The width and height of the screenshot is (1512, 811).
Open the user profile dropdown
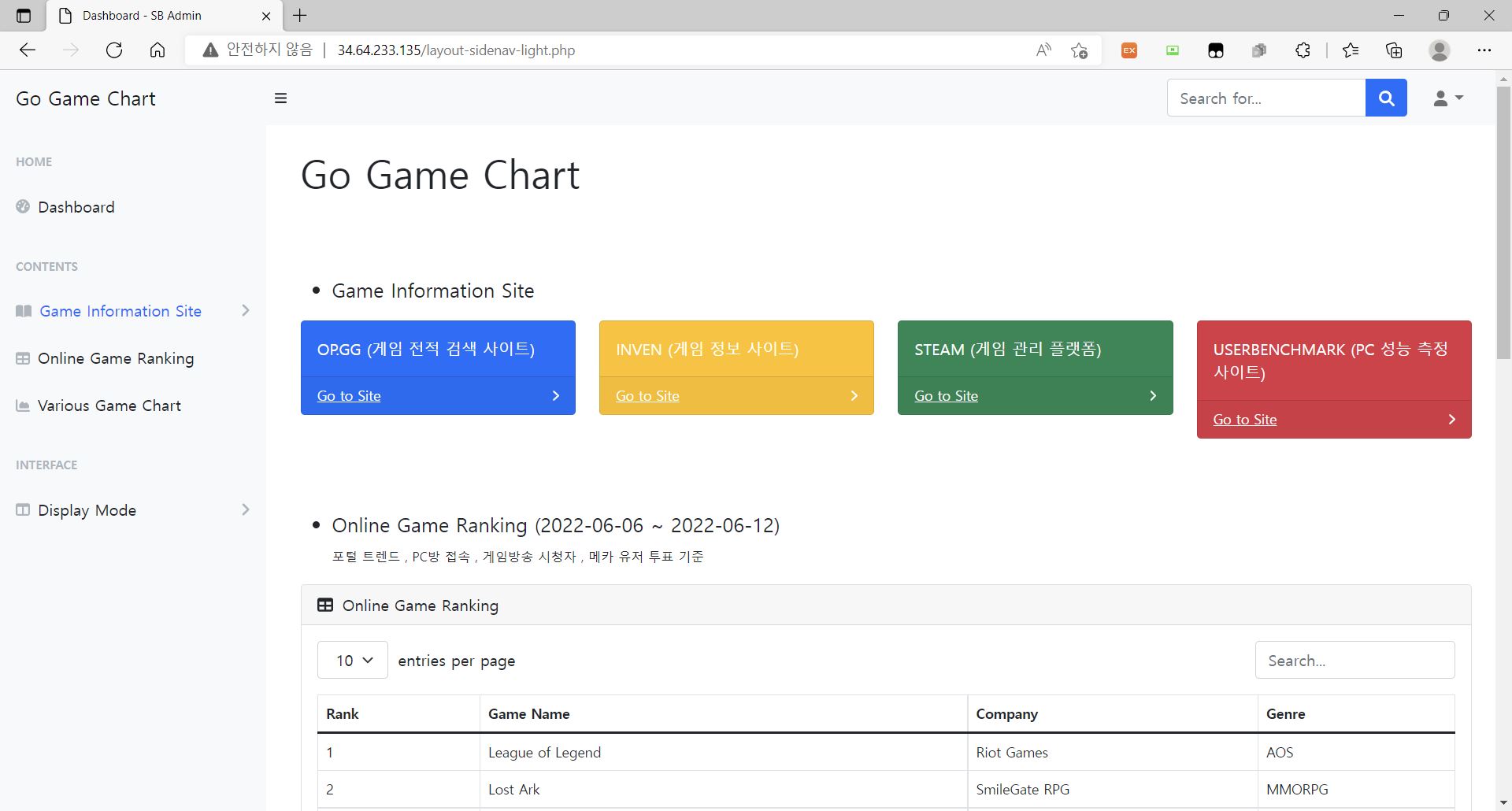(x=1447, y=98)
